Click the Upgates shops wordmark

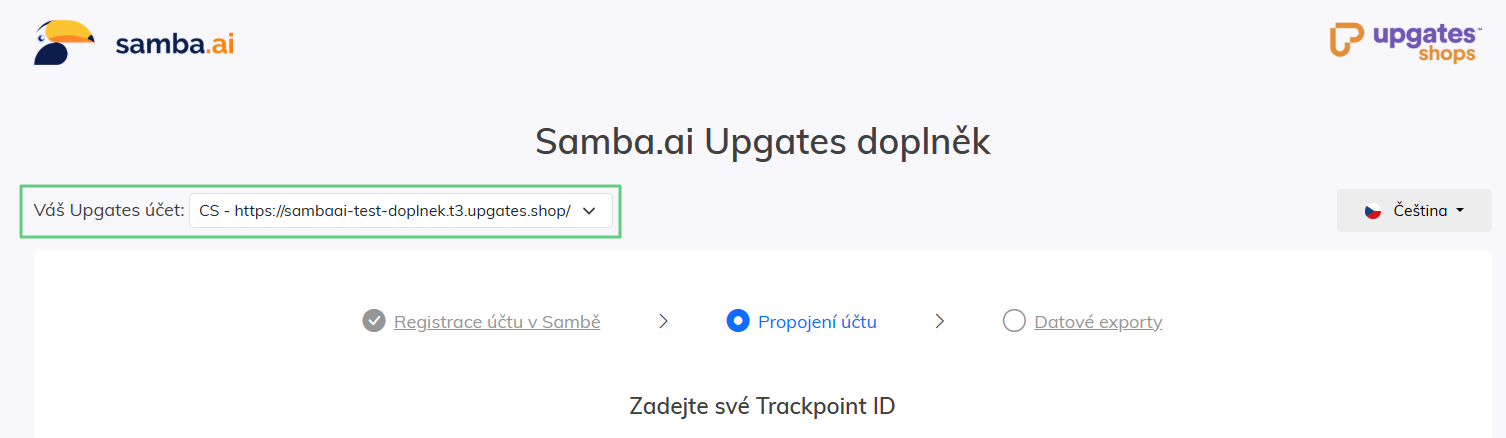1427,42
